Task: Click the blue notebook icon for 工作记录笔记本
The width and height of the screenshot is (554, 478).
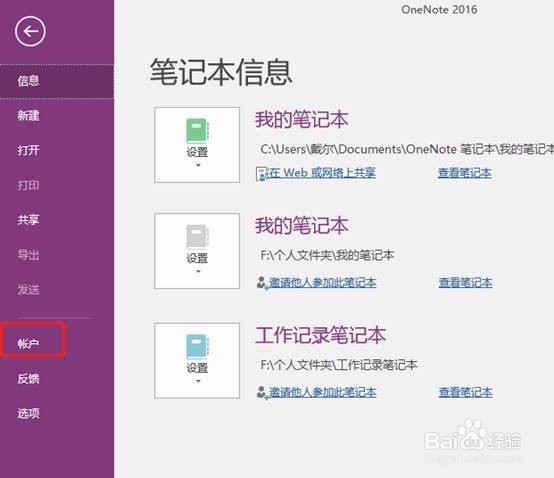Action: click(198, 346)
